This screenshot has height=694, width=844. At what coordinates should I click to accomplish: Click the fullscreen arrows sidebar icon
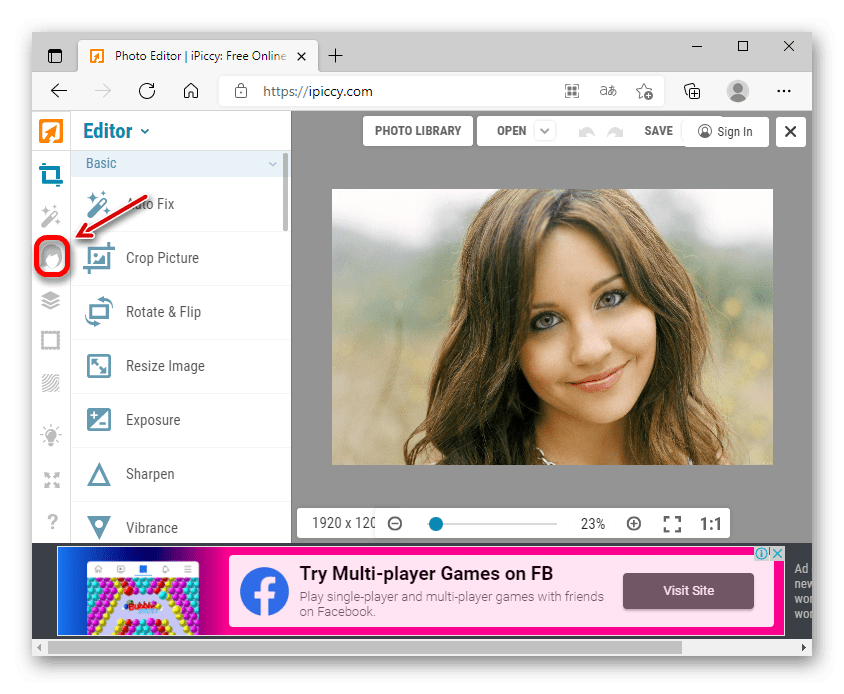[x=52, y=480]
